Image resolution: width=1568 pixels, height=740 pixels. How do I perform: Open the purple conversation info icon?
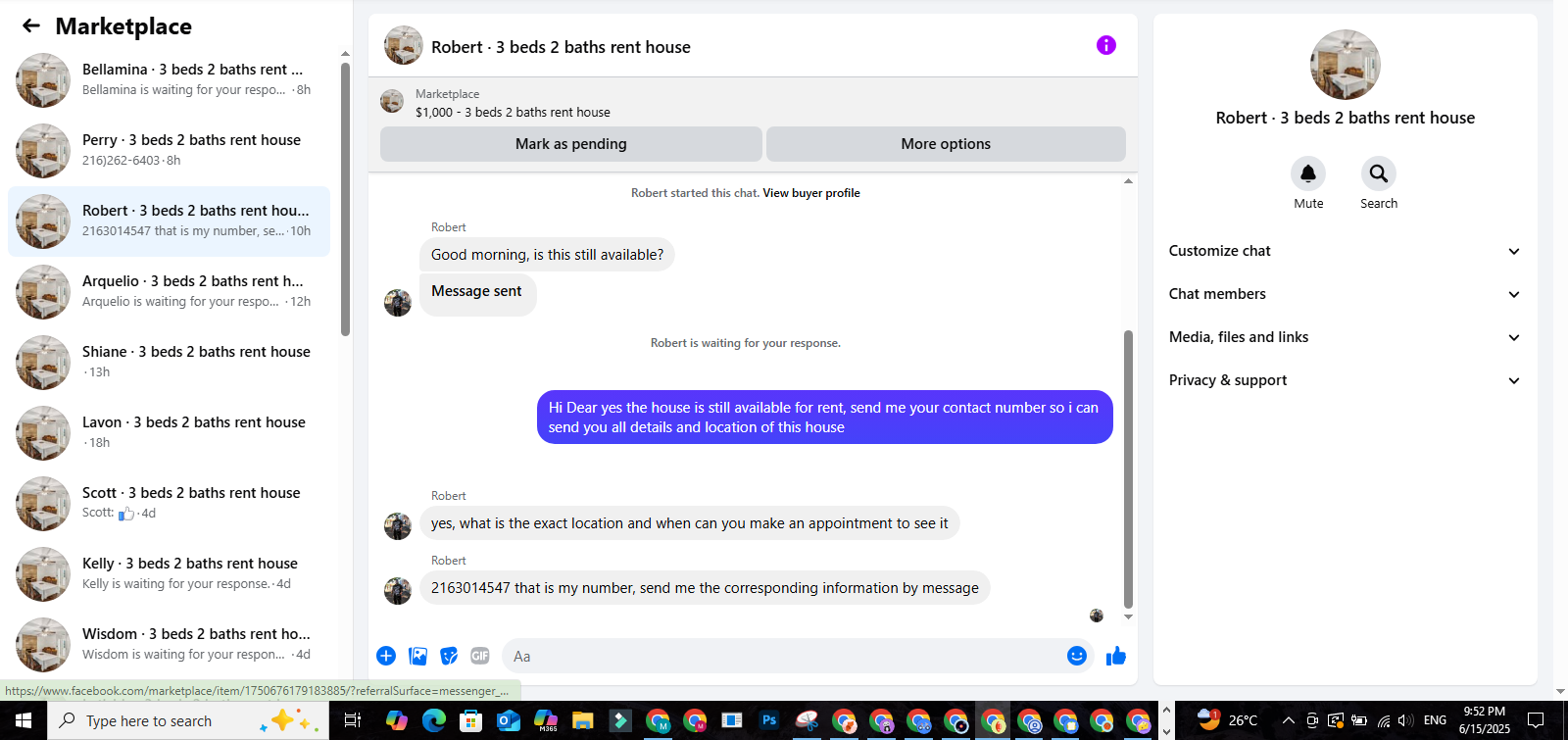click(x=1105, y=45)
